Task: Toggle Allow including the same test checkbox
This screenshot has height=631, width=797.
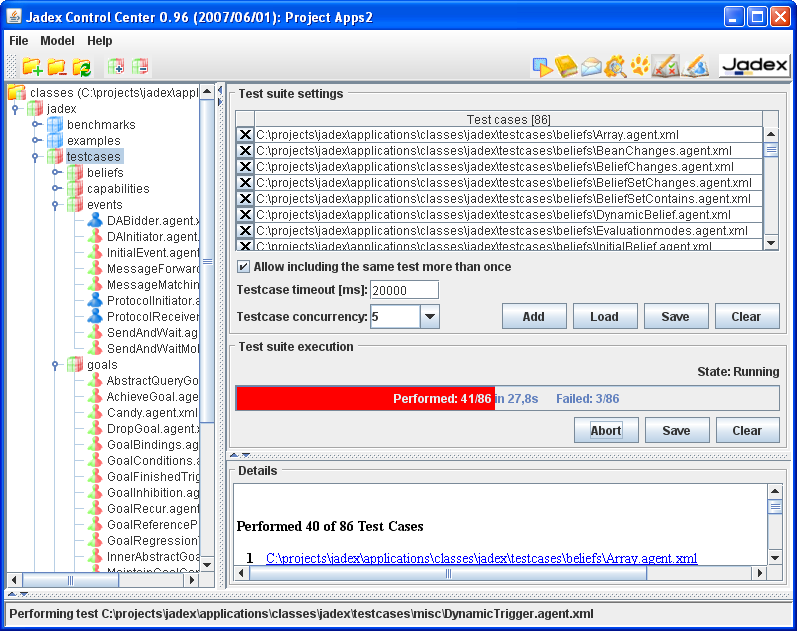Action: (243, 266)
